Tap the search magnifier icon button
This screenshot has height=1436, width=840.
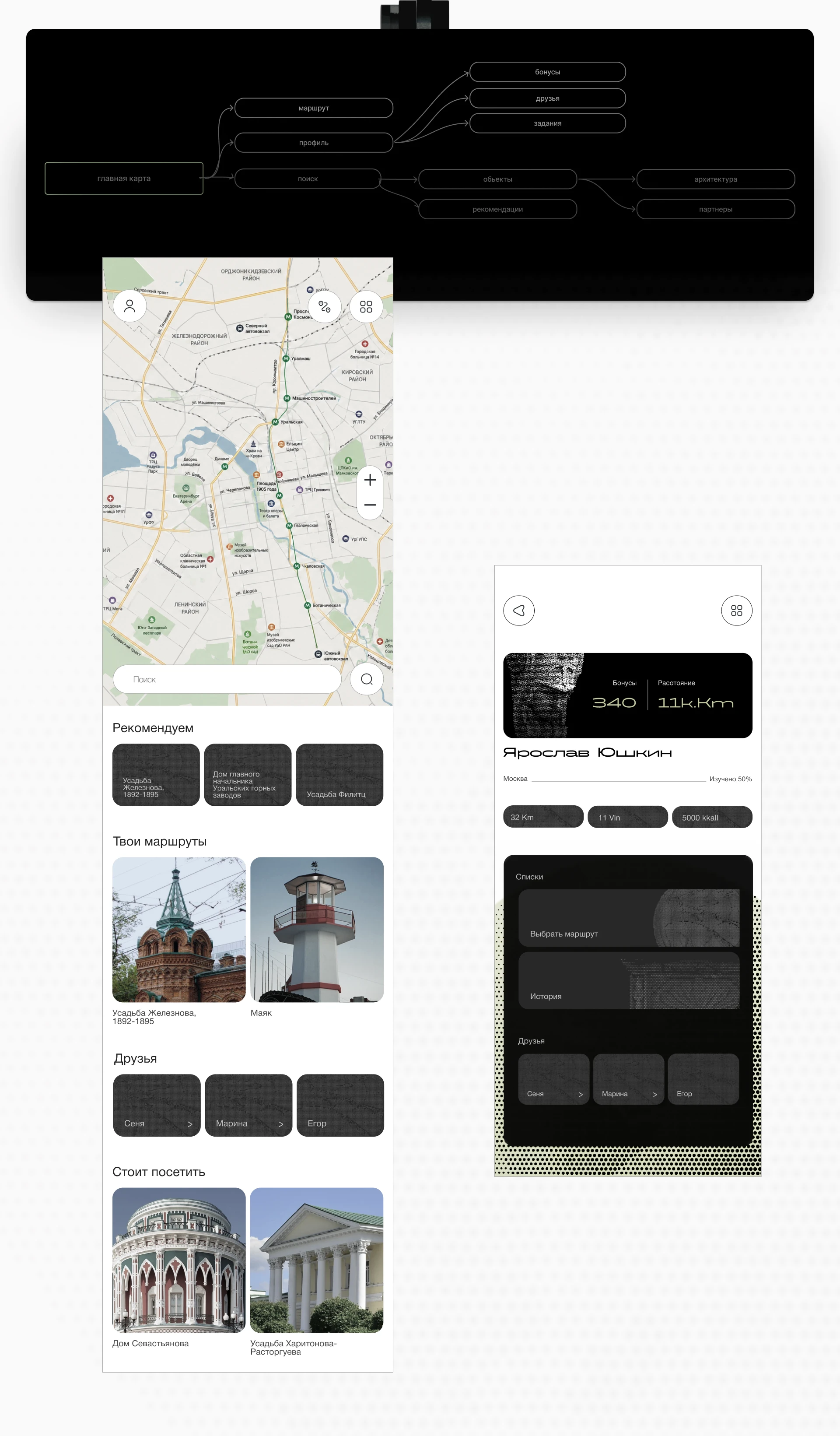(x=367, y=679)
